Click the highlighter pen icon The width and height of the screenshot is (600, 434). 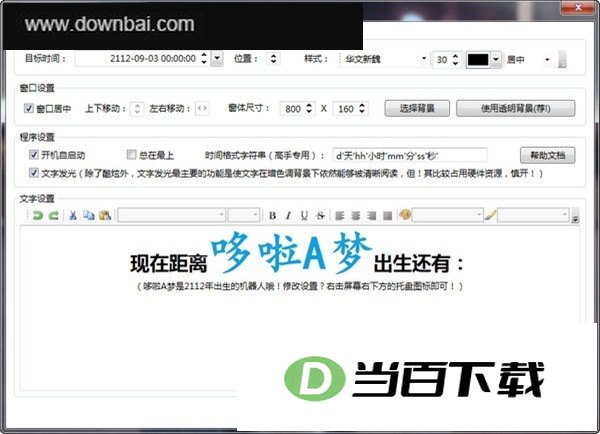pyautogui.click(x=490, y=215)
